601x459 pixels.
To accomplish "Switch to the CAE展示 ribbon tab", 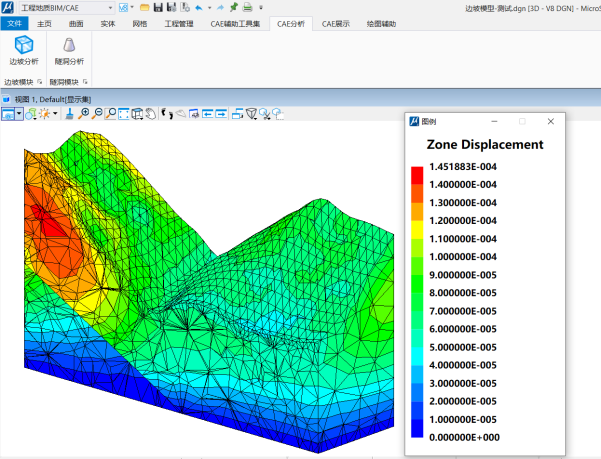I will click(336, 22).
